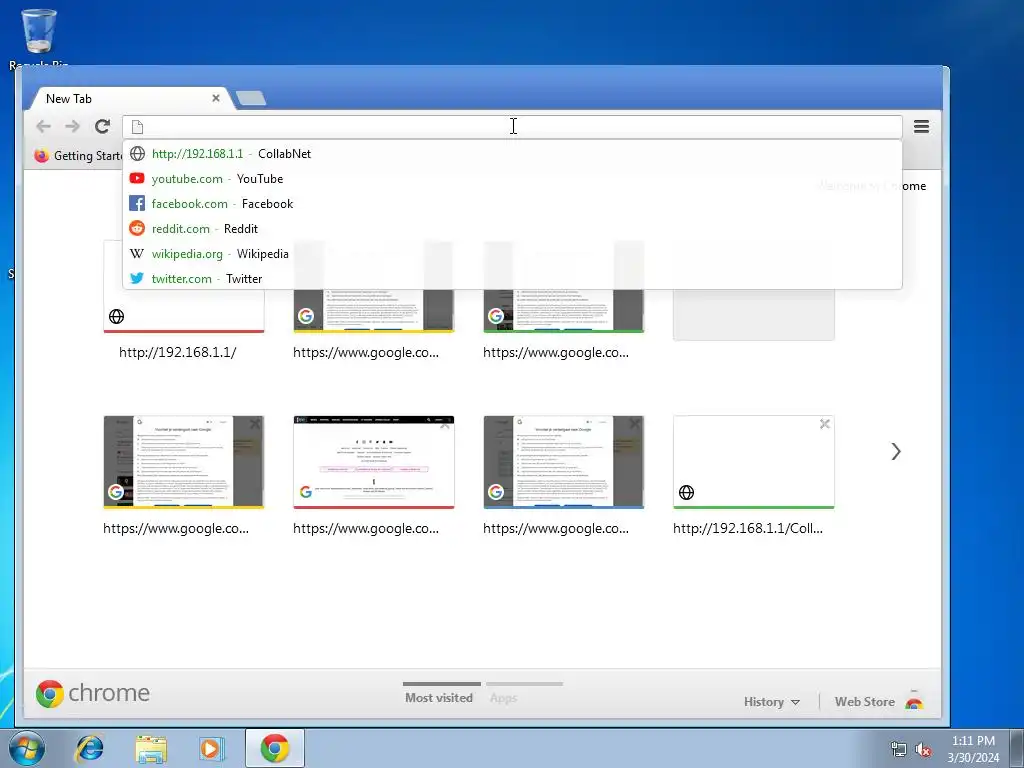Open bottom-row Google thumbnail with yellow bar
This screenshot has height=768, width=1024.
coord(184,462)
